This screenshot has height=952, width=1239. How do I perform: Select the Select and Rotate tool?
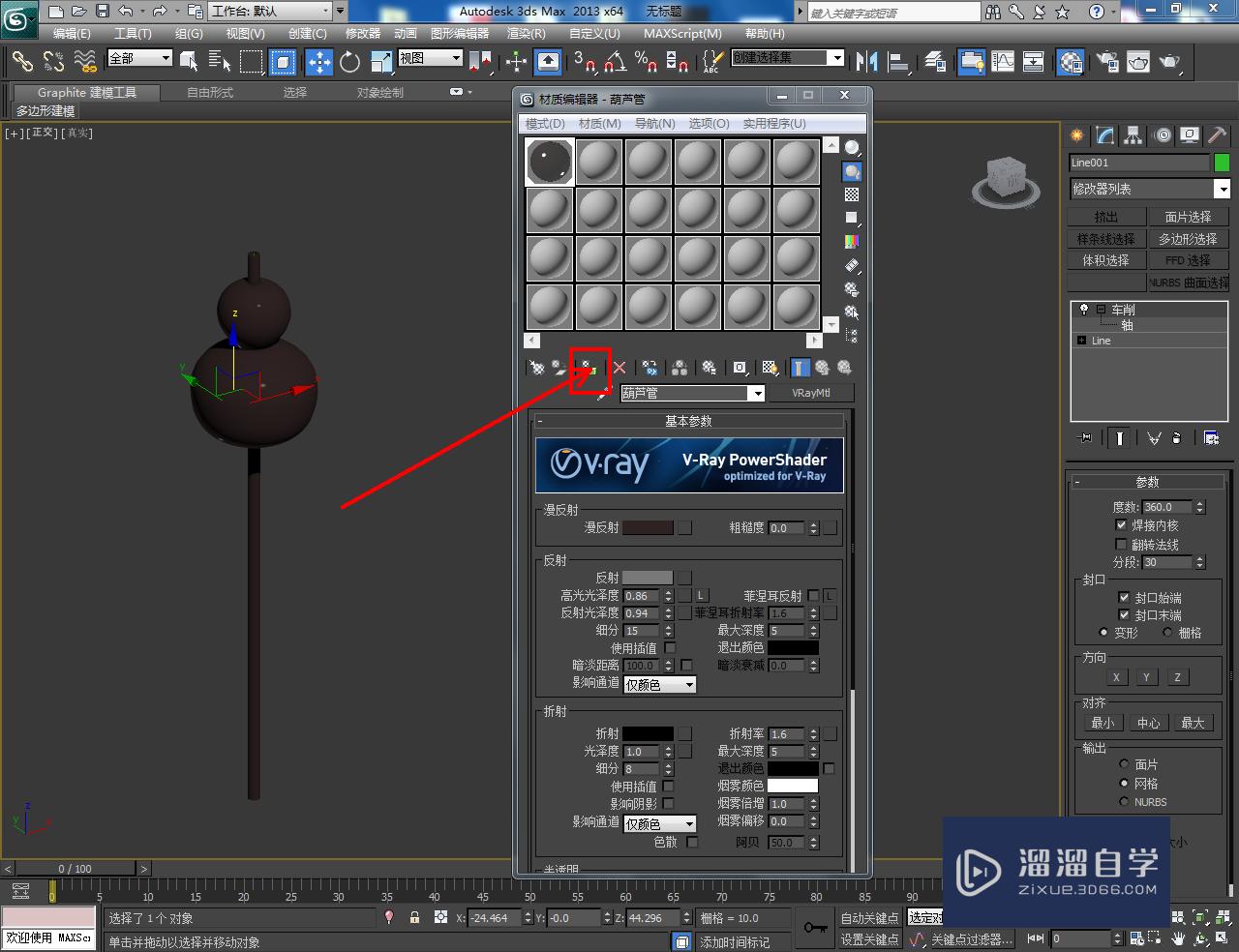[x=349, y=62]
